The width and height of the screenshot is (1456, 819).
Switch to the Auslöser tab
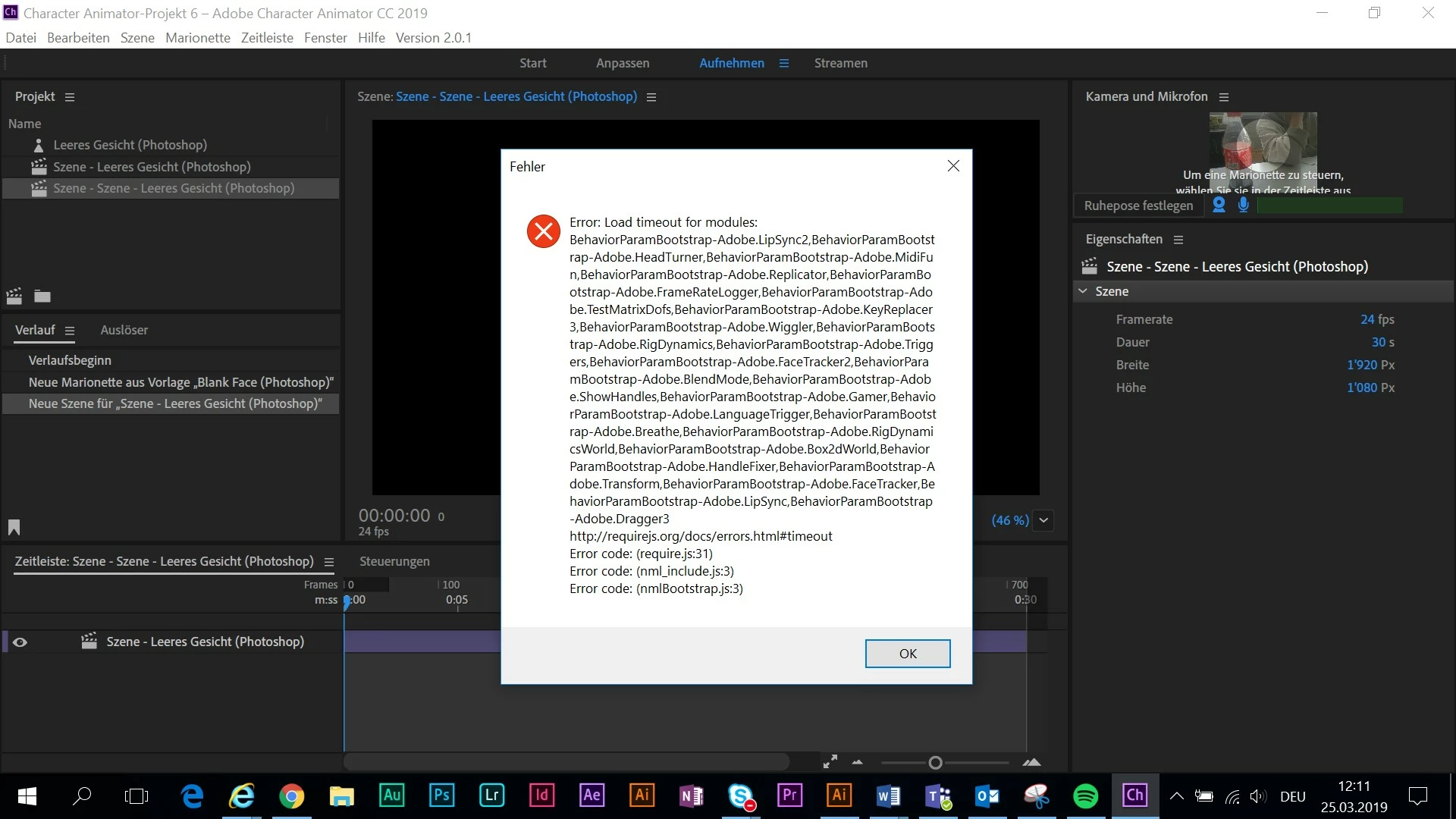[x=124, y=330]
